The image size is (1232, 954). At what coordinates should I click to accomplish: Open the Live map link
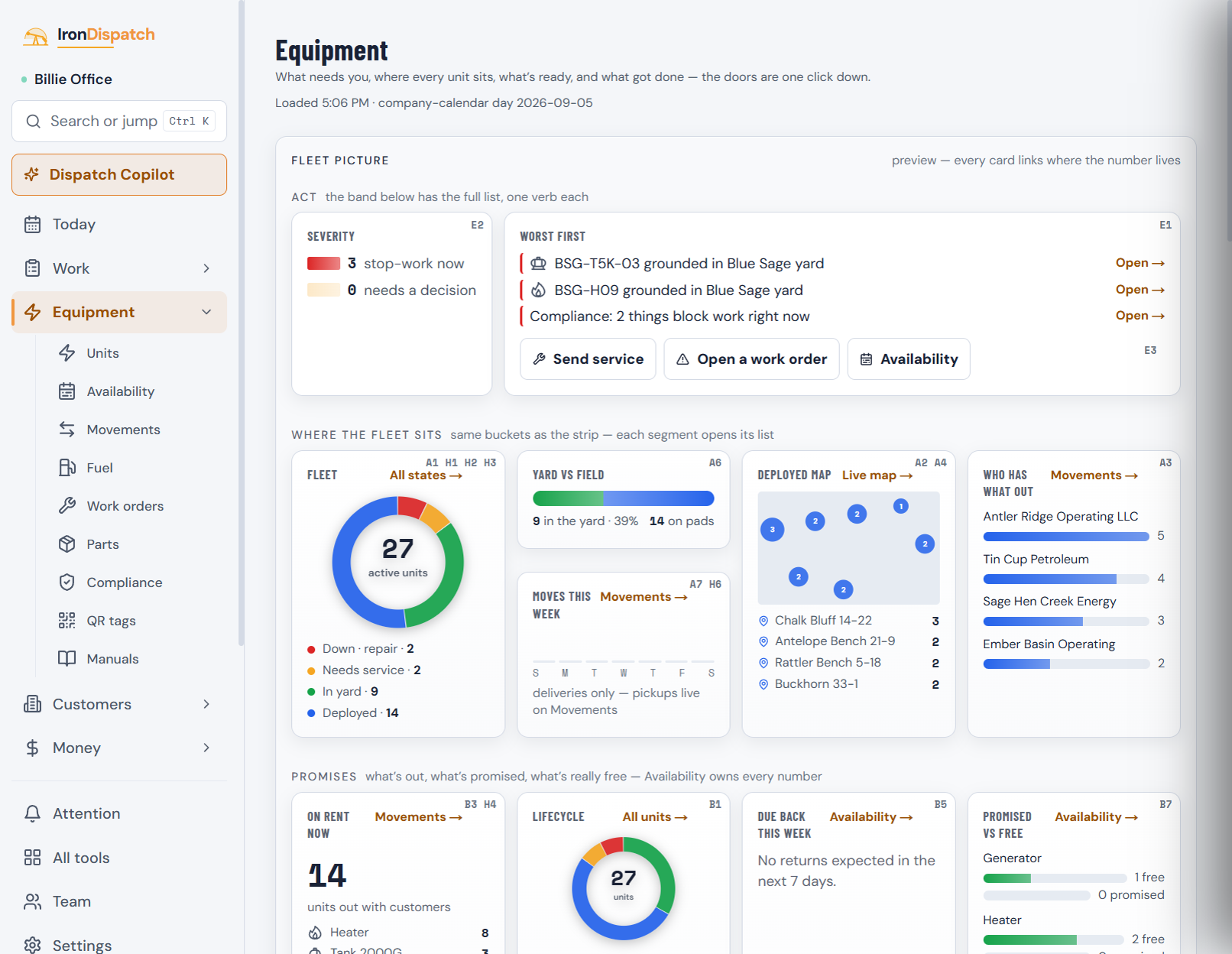tap(877, 475)
